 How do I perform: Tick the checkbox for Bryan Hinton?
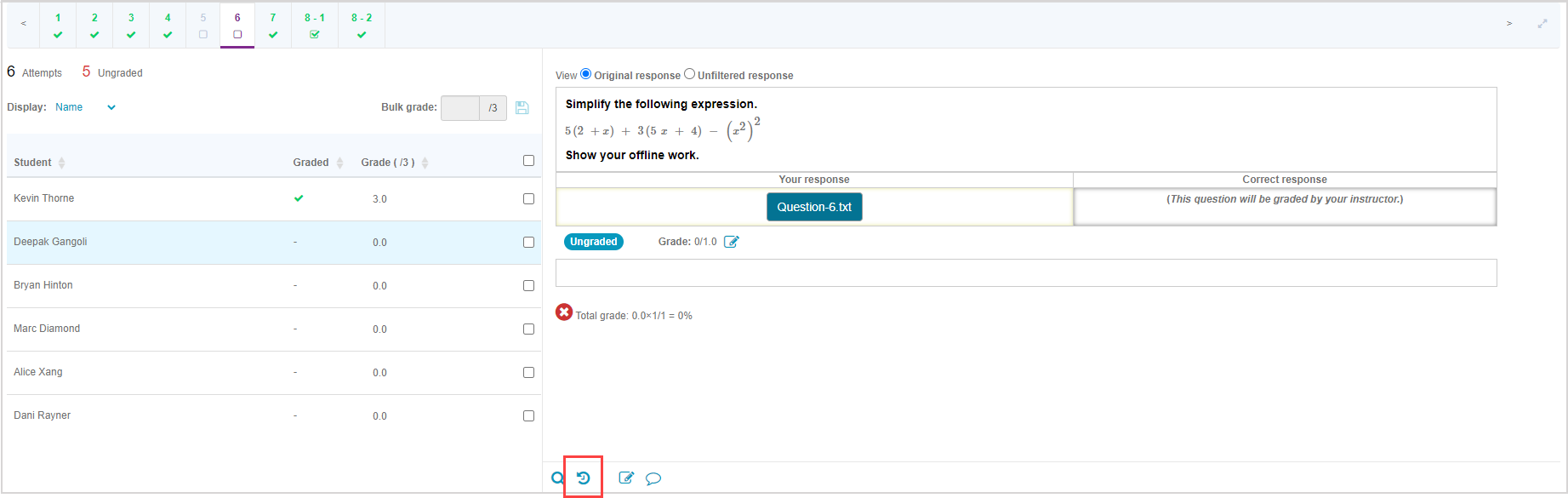point(528,286)
